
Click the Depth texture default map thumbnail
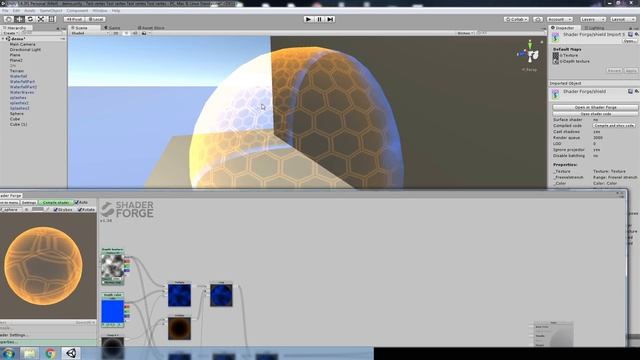[556, 61]
